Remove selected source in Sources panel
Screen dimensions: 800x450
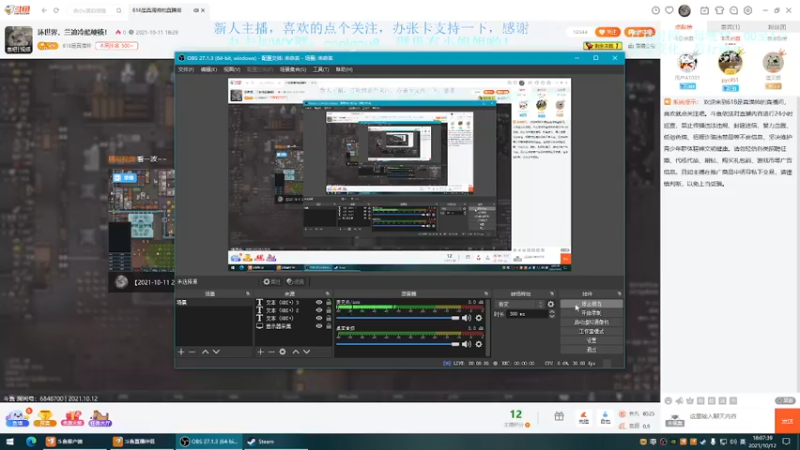271,352
